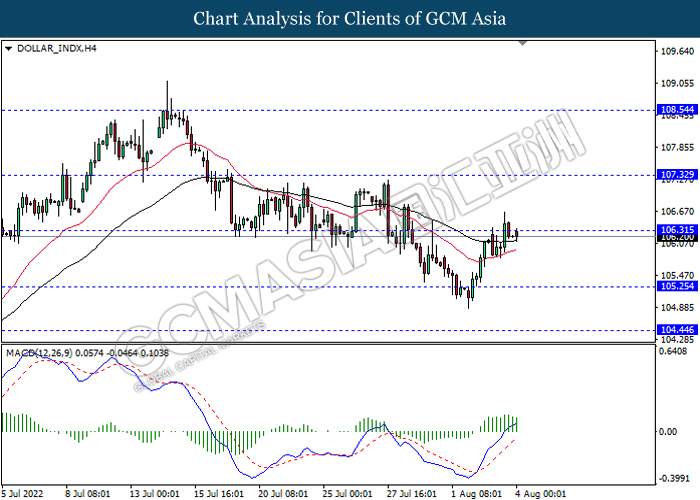700x500 pixels.
Task: Click the 106.670 price axis value
Action: coord(677,211)
